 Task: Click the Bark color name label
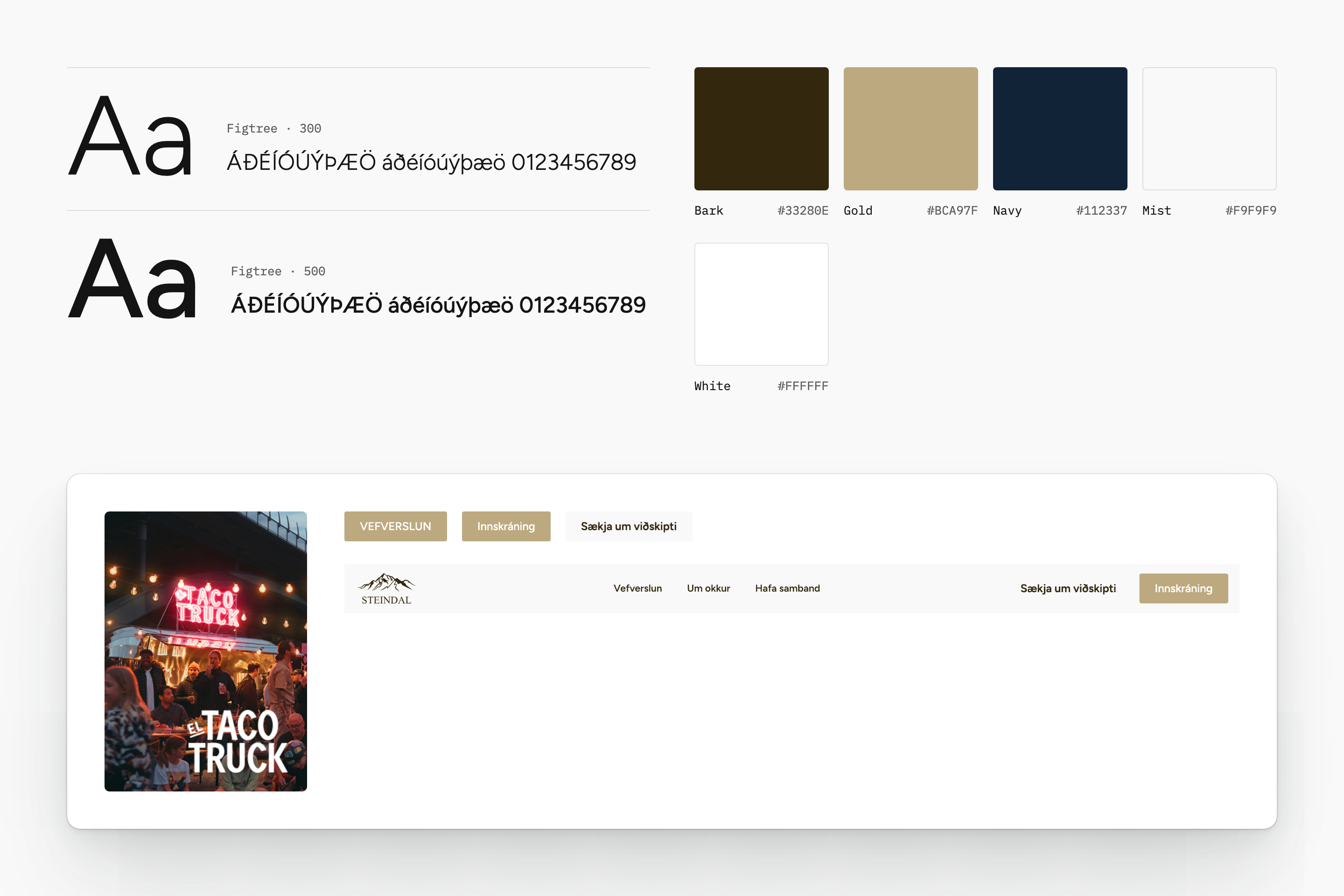pyautogui.click(x=708, y=211)
